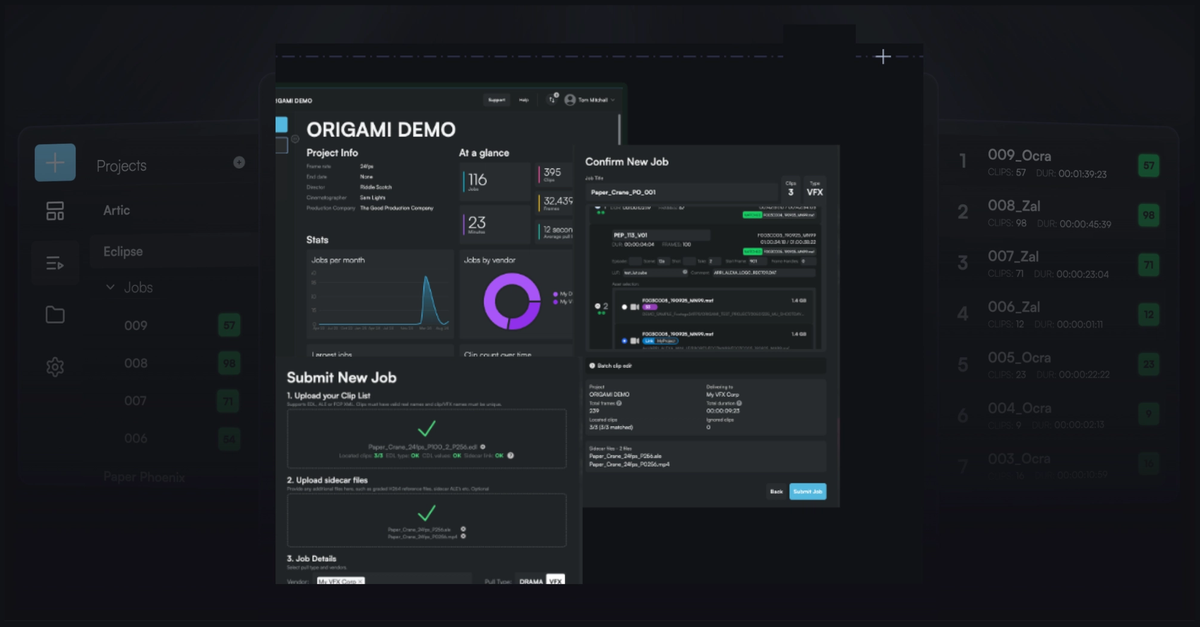This screenshot has width=1200, height=627.
Task: Click the help icon next to Sidebar link OK
Action: pos(510,455)
